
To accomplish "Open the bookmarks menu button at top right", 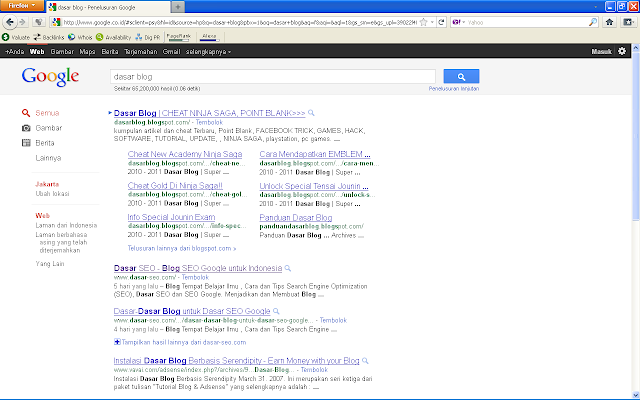I will coord(629,22).
